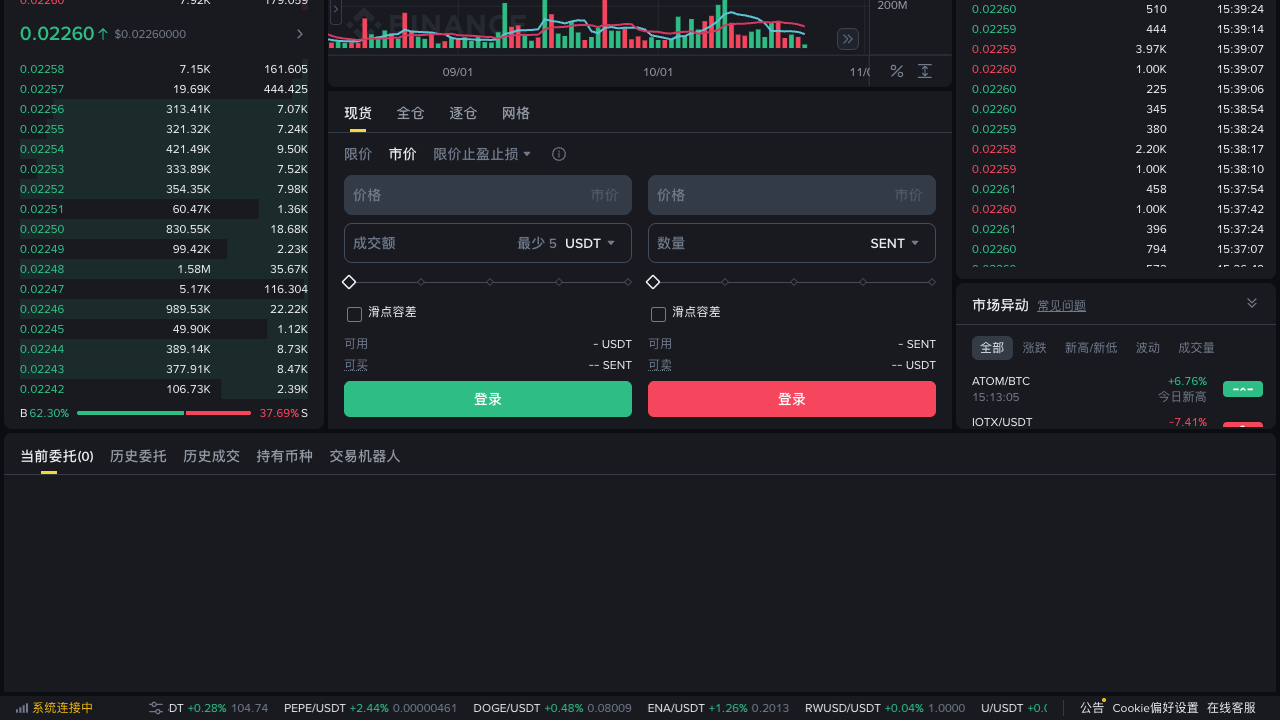Open Cookie偏好设置 link

(1155, 708)
